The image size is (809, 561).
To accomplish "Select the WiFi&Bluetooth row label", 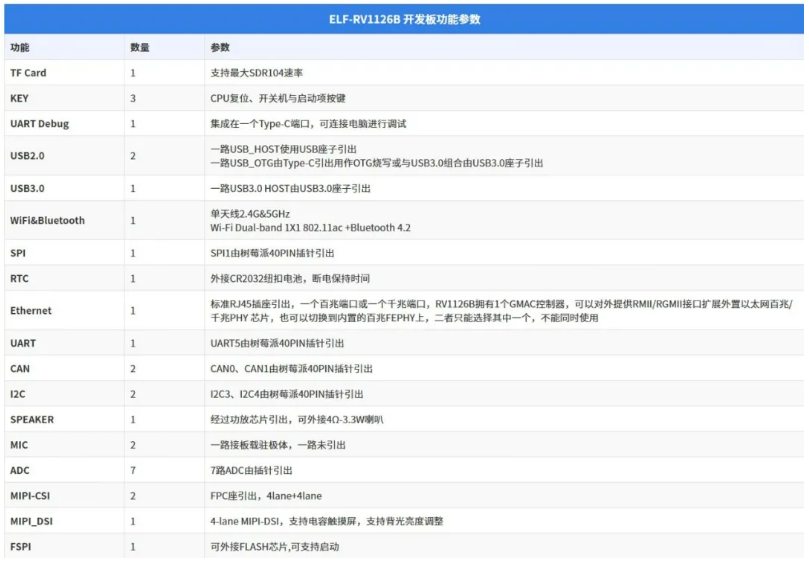I will 47,220.
